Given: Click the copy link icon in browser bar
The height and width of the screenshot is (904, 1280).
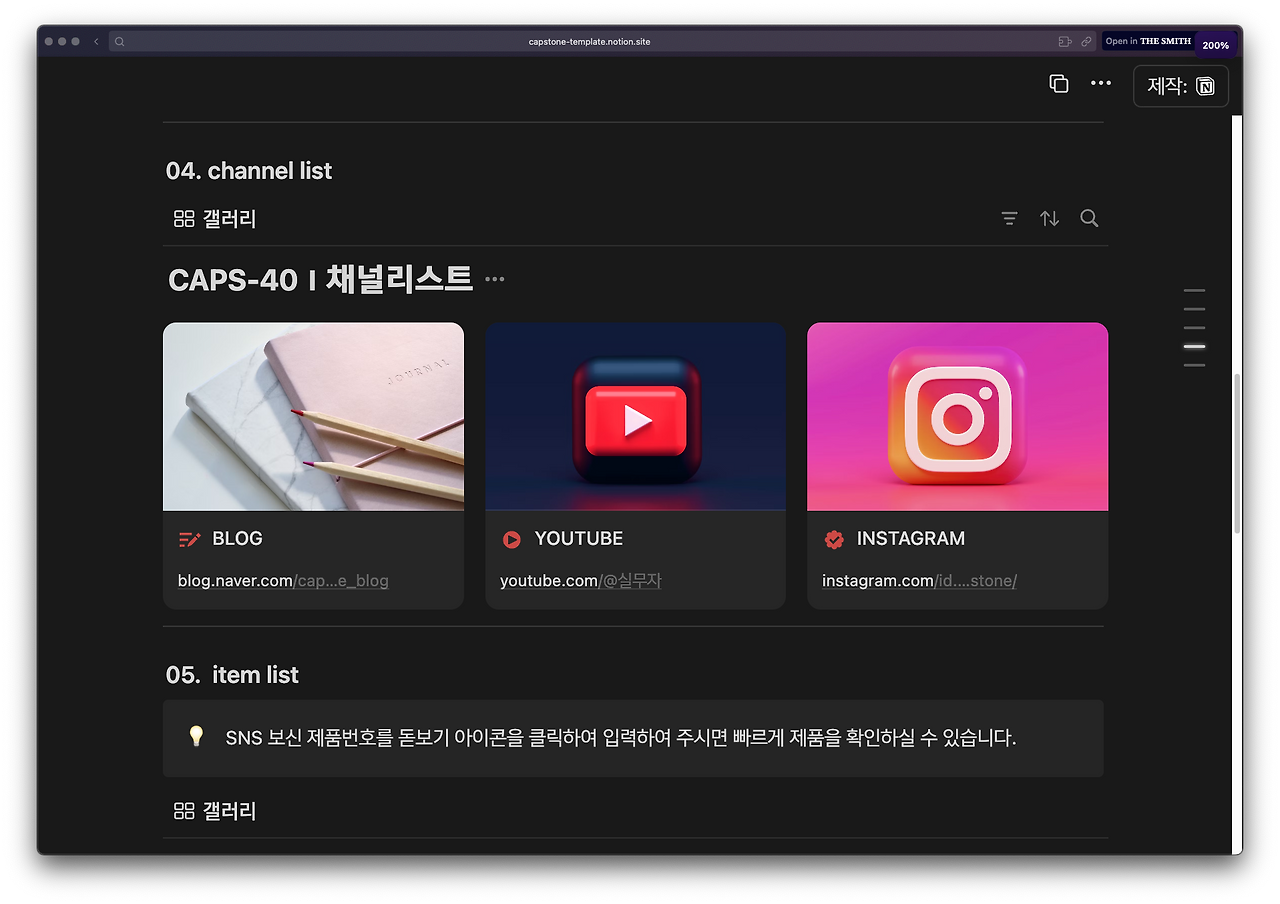Looking at the screenshot, I should (1086, 42).
